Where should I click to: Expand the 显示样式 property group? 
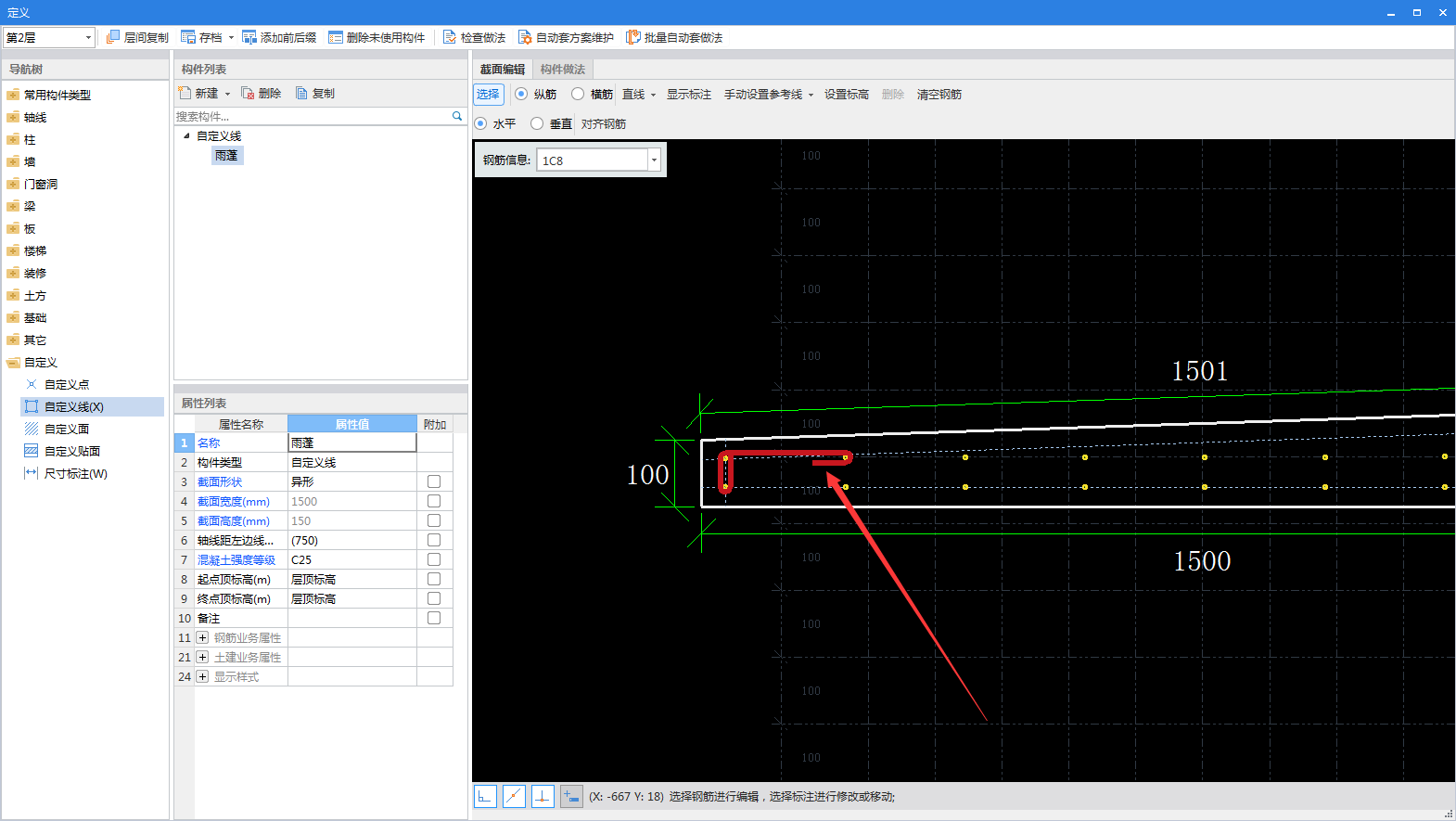click(x=202, y=676)
